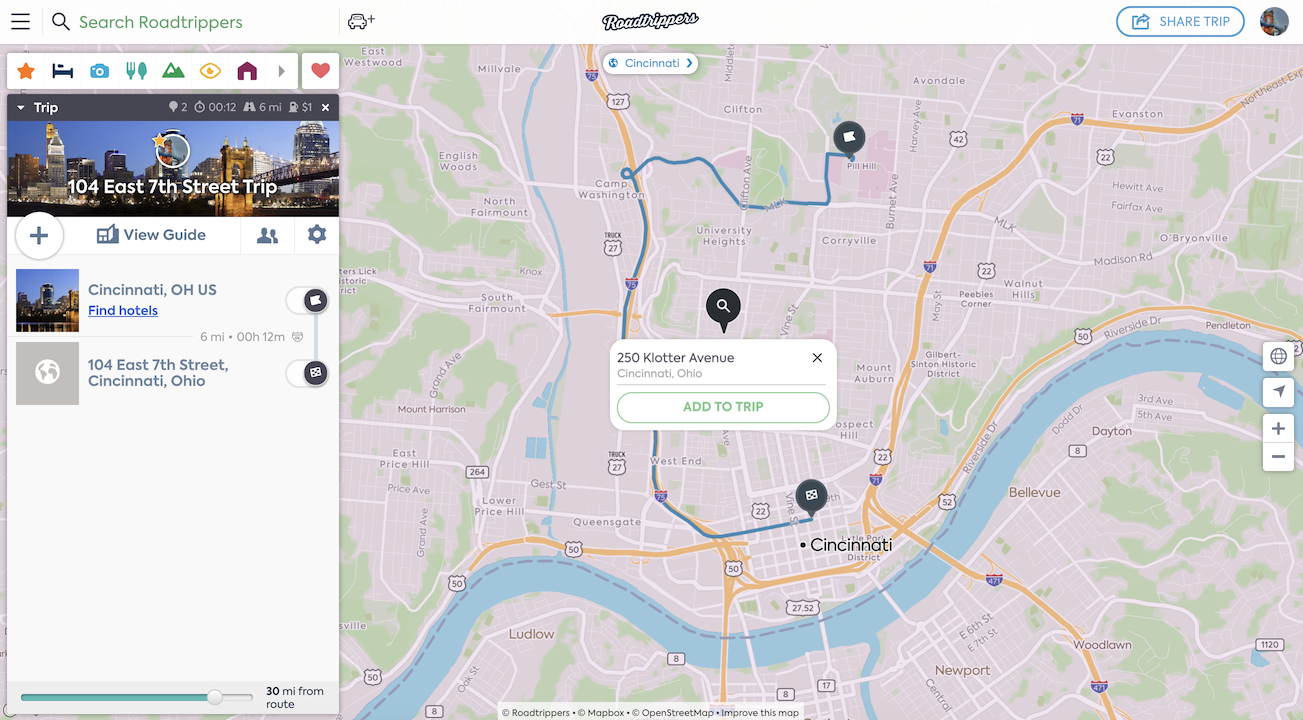This screenshot has height=720, width=1303.
Task: Click the checkered finish marker on map
Action: coord(811,496)
